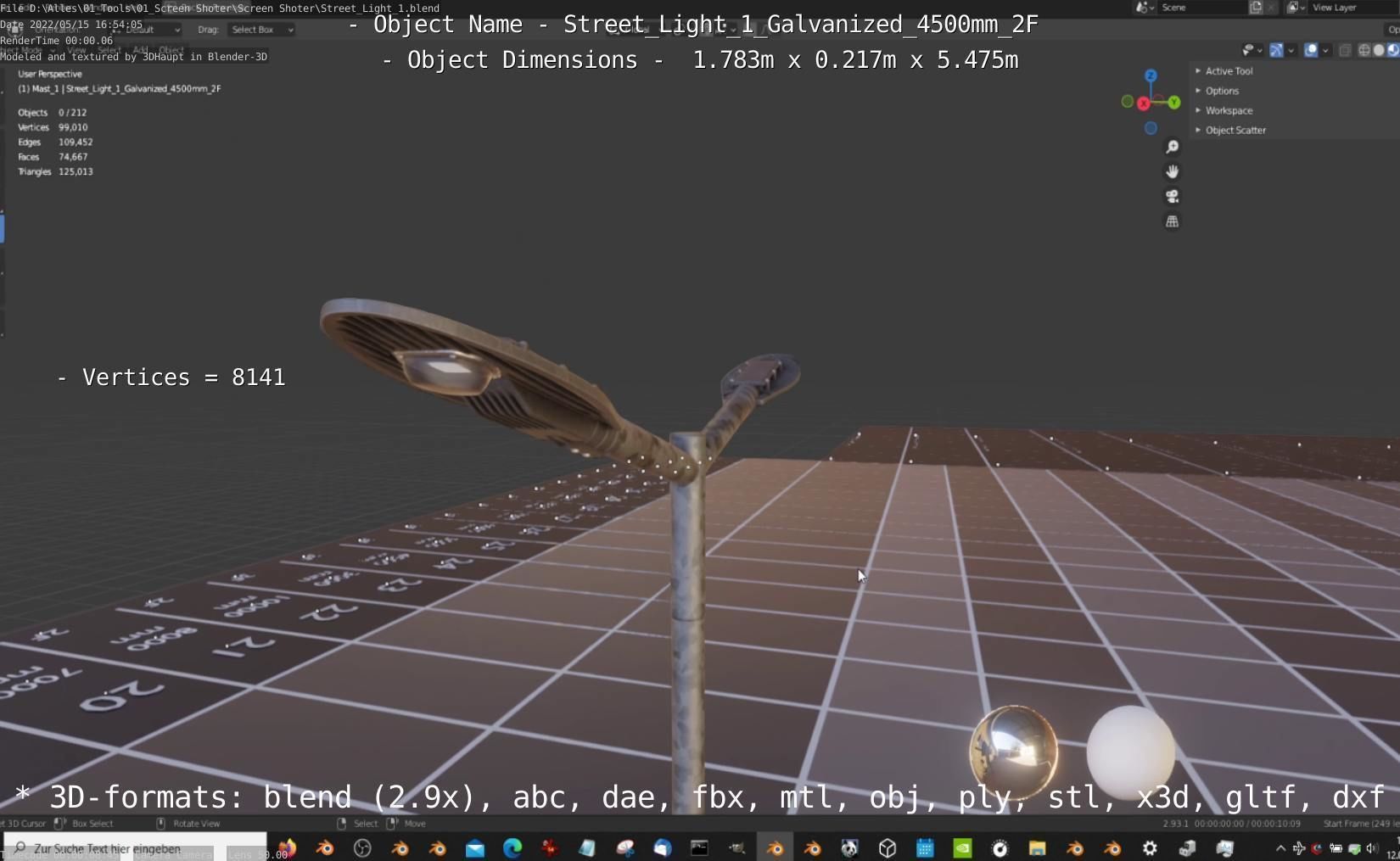Click the Y axis on navigation gizmo
The height and width of the screenshot is (861, 1400).
pyautogui.click(x=1174, y=103)
